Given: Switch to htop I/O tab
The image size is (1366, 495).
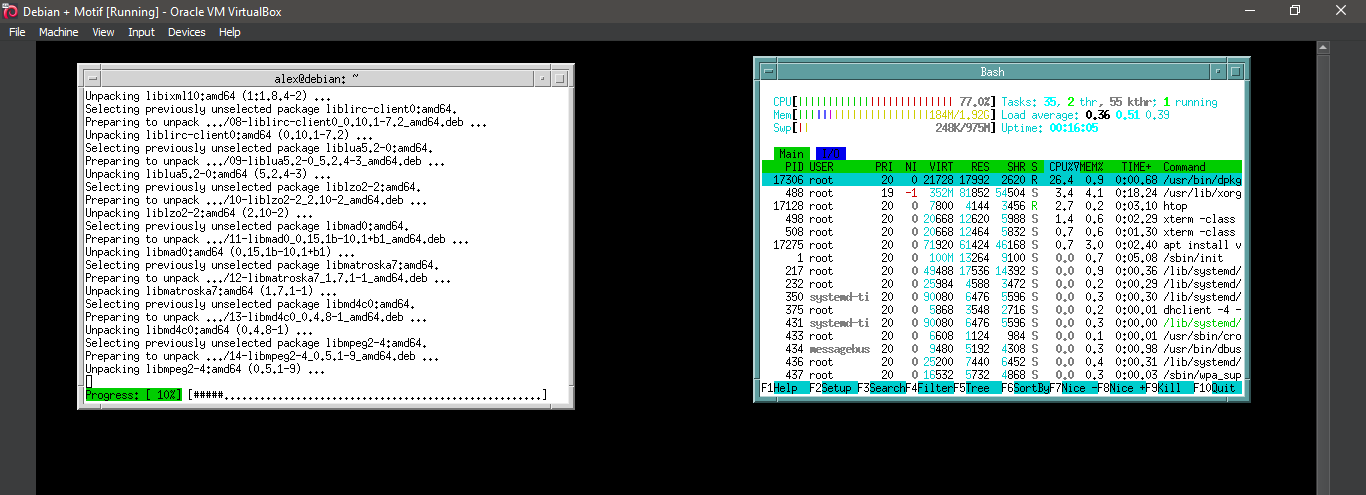Looking at the screenshot, I should click(x=829, y=154).
